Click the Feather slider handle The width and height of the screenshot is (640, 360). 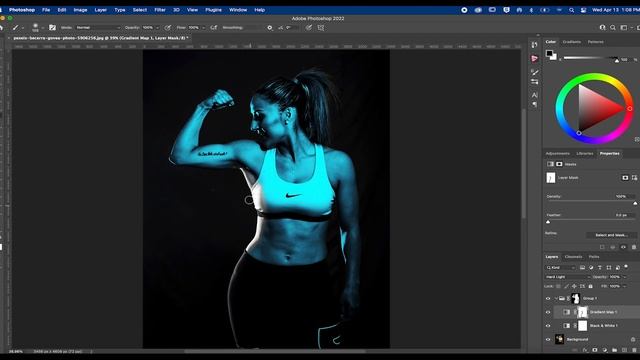pyautogui.click(x=548, y=222)
